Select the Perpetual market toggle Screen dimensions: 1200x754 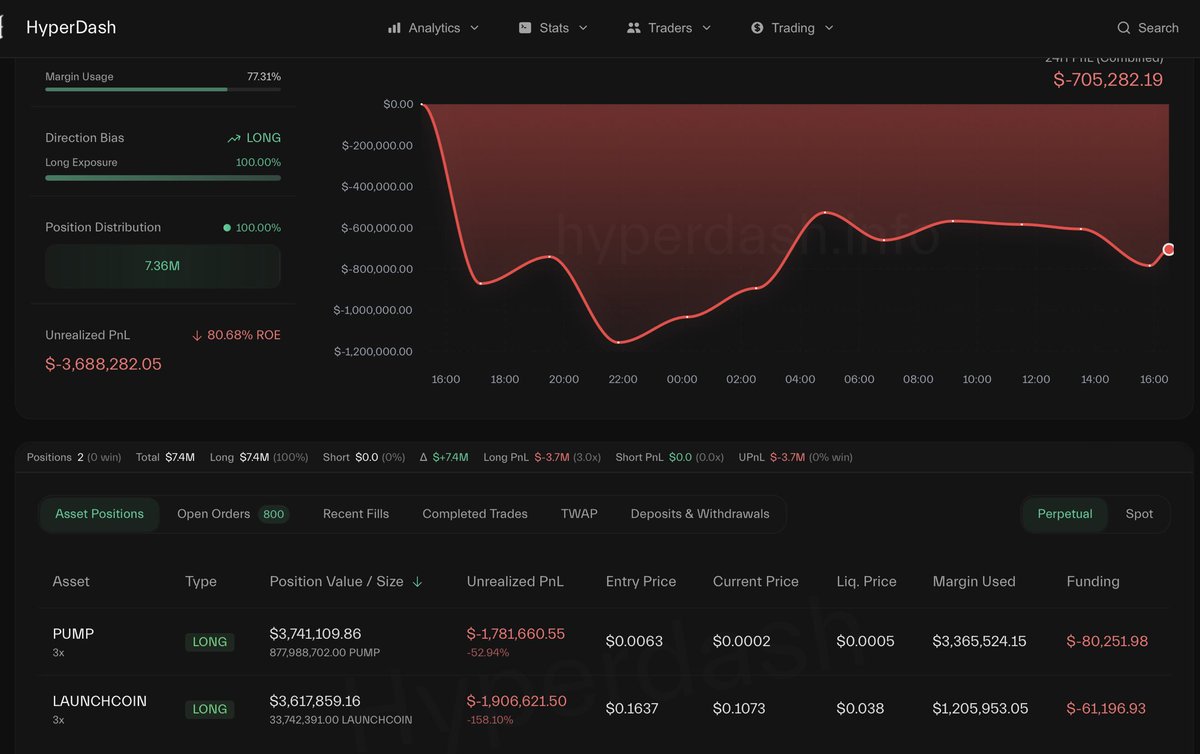(x=1065, y=514)
